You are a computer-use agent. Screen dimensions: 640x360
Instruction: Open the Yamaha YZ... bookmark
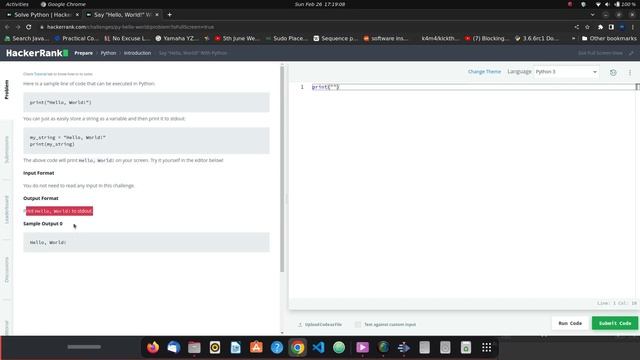177,38
